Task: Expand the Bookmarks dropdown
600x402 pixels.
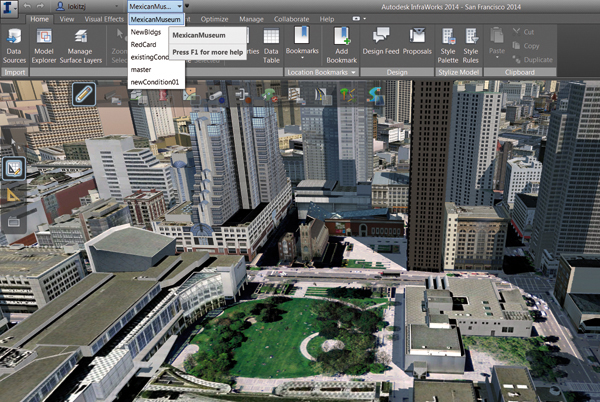Action: [x=302, y=48]
